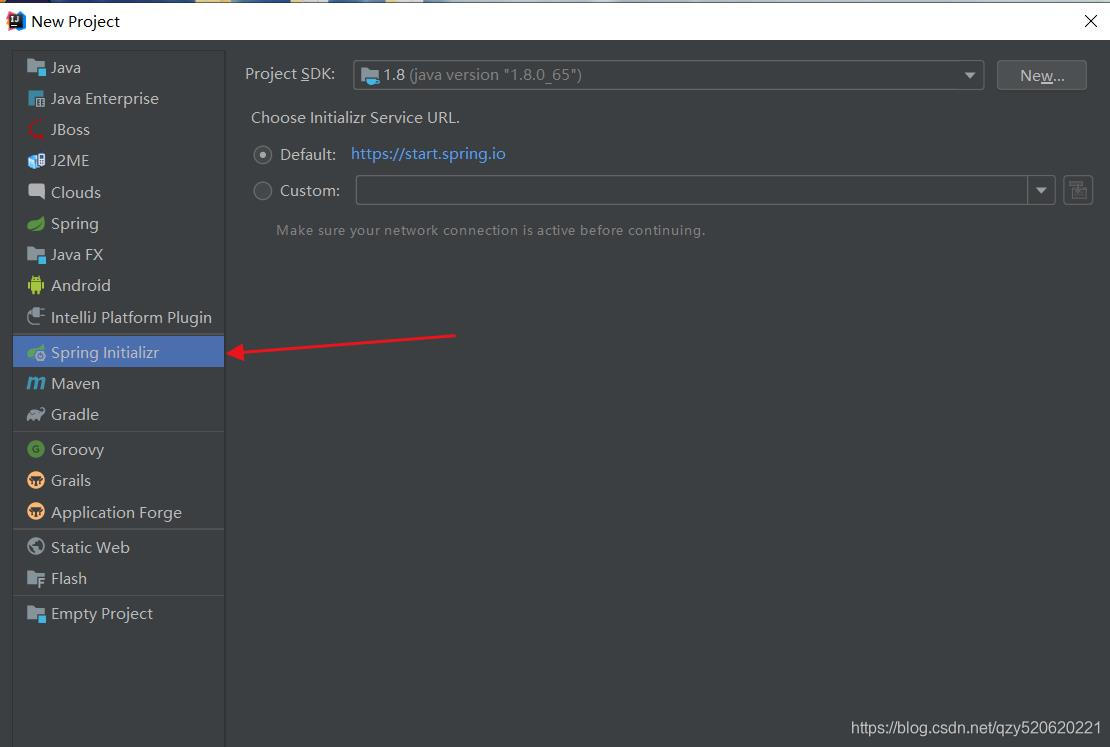Image resolution: width=1110 pixels, height=747 pixels.
Task: Click the Gradle elephant icon
Action: [x=36, y=414]
